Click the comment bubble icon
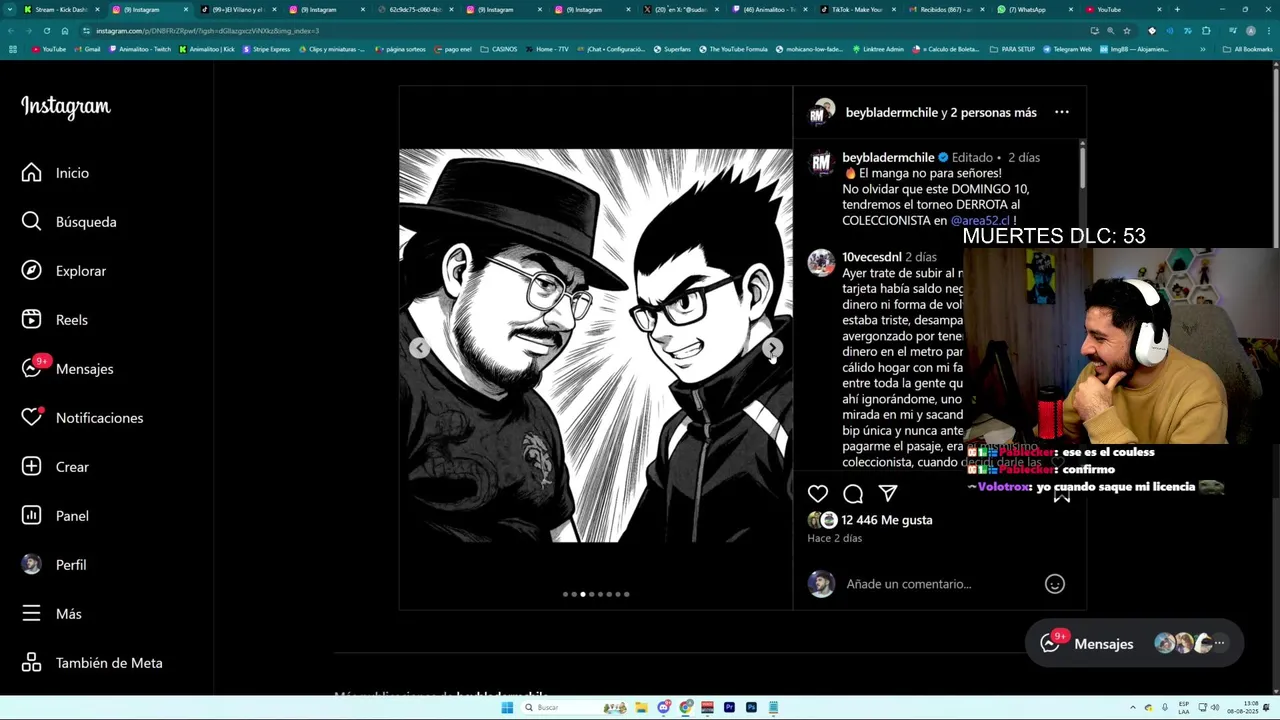 (853, 493)
